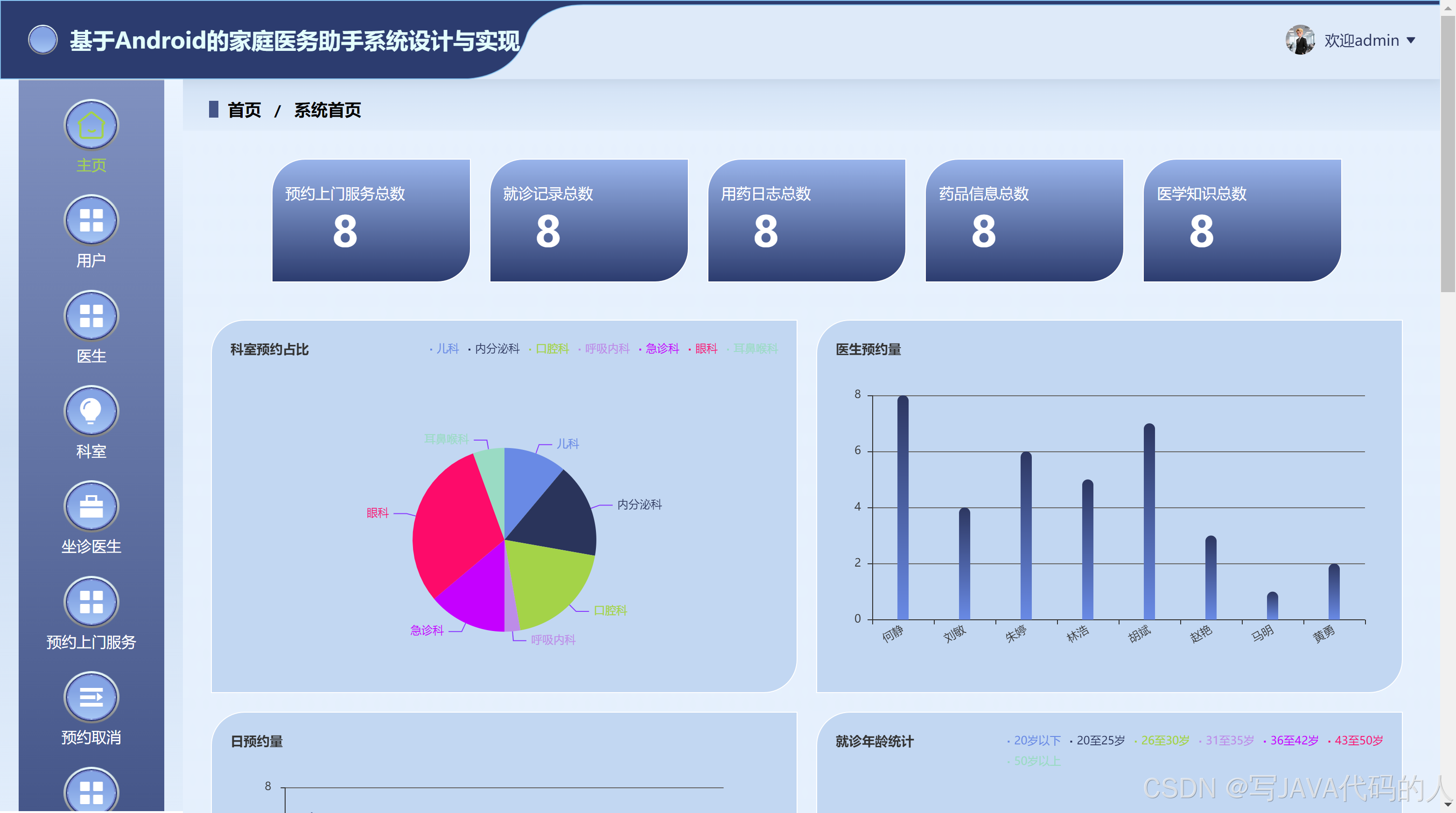Click the 日预约量 chart title
This screenshot has height=813, width=1456.
tap(257, 741)
